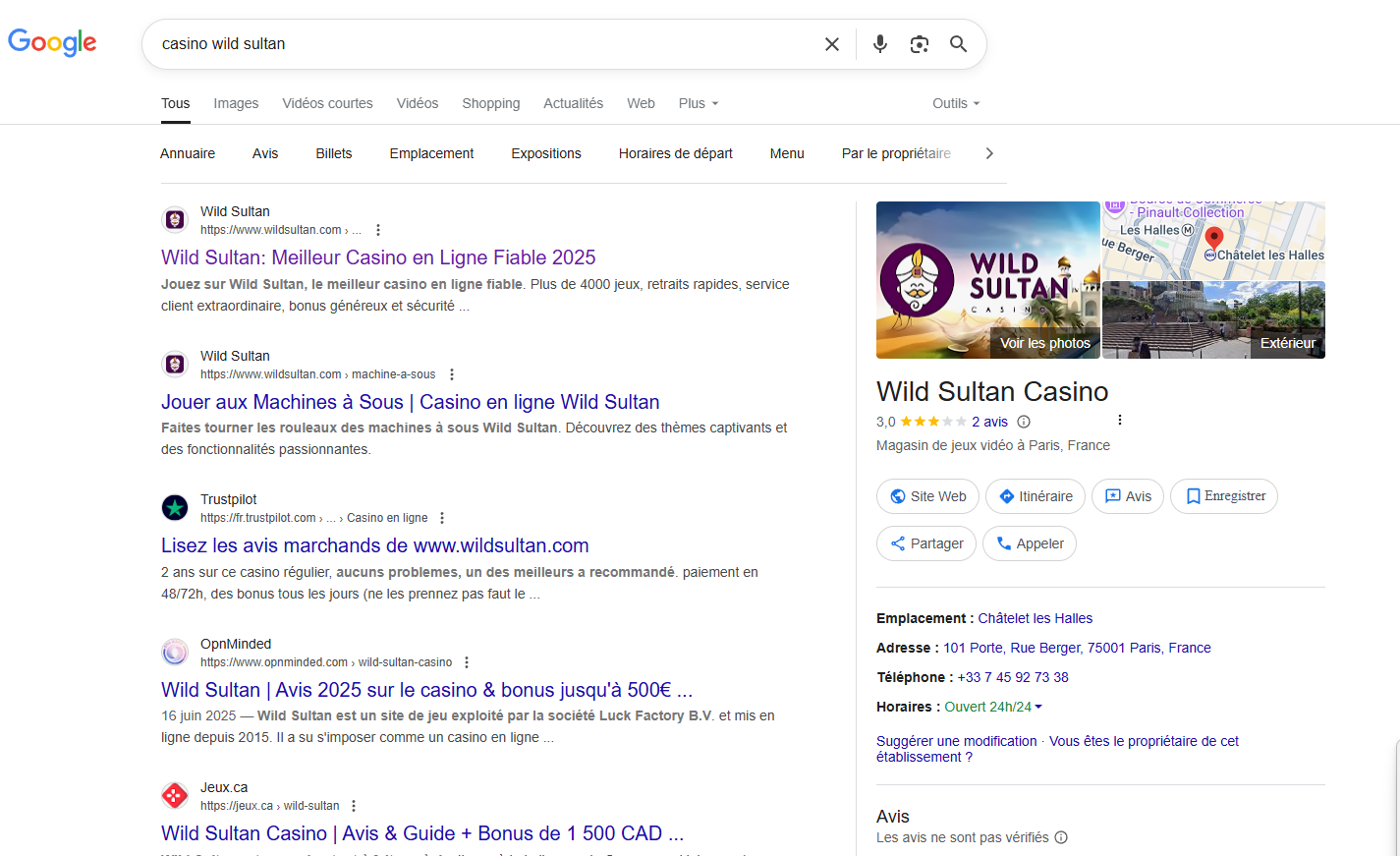Select the Annuaire filter chip

[188, 153]
